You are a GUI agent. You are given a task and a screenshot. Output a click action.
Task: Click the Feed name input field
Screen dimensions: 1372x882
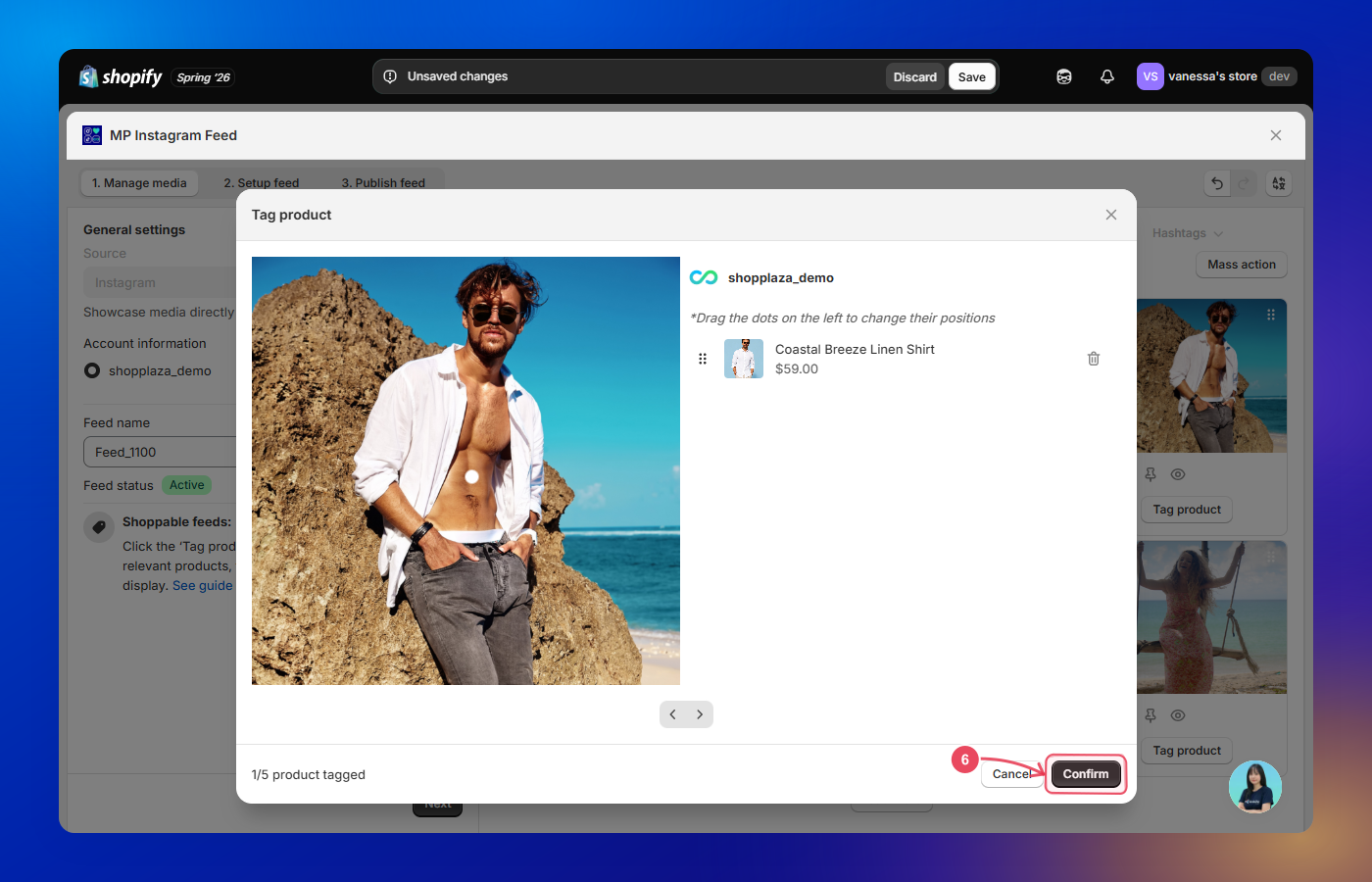point(161,452)
